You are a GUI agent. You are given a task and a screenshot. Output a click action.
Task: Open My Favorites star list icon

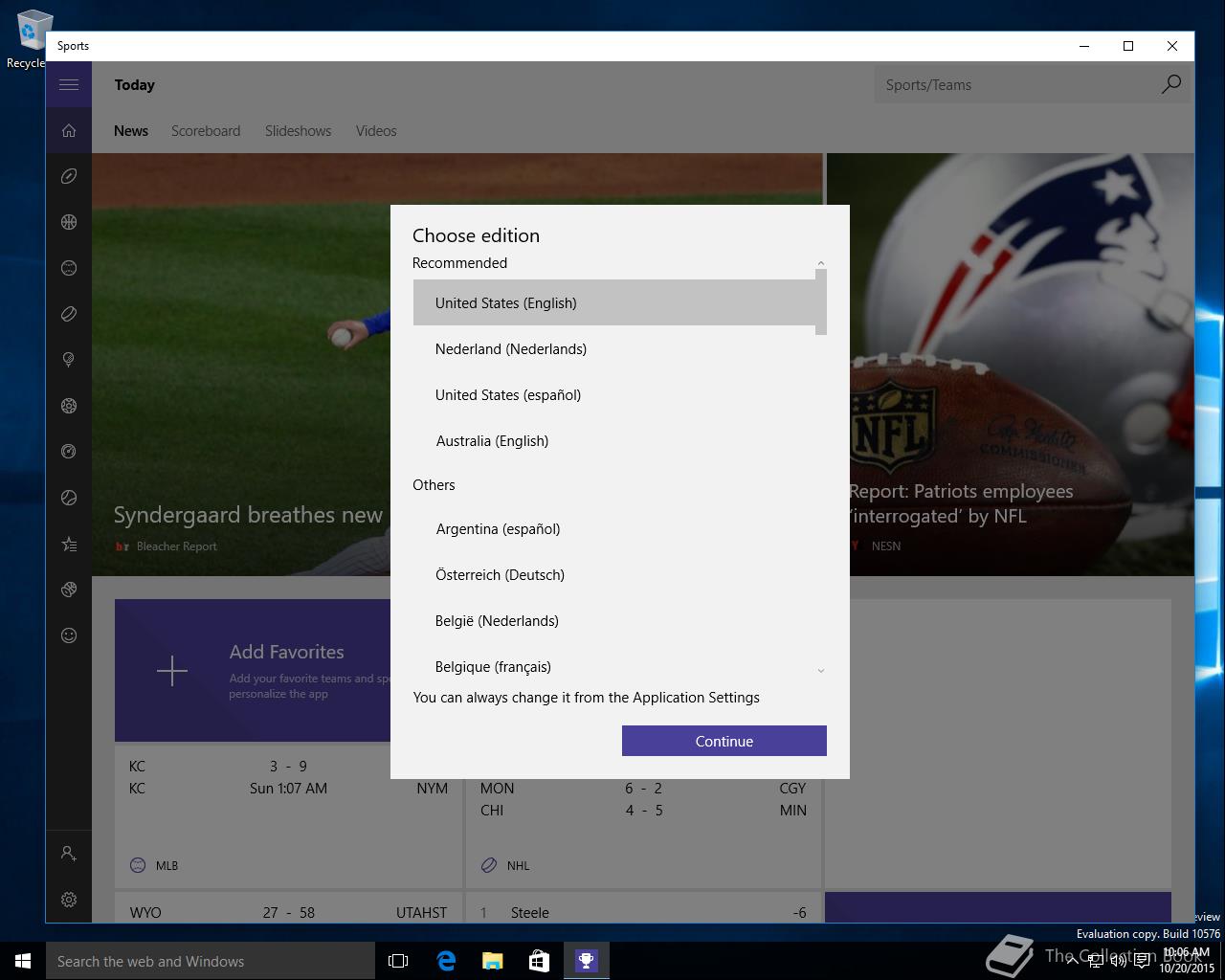click(x=69, y=544)
